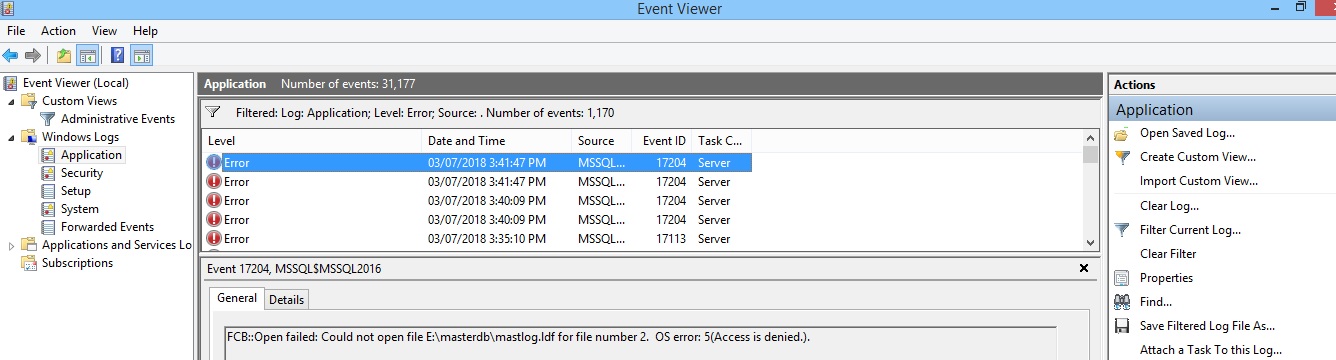This screenshot has height=360, width=1336.
Task: Open the Help menu
Action: [146, 31]
